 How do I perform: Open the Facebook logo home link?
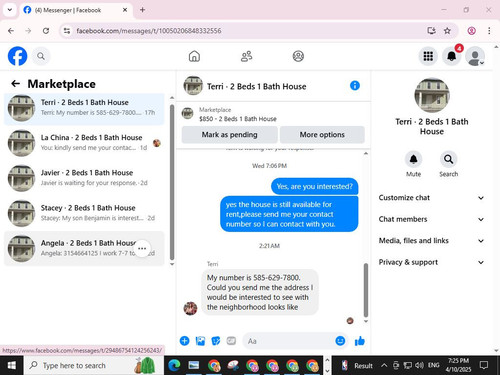[17, 56]
